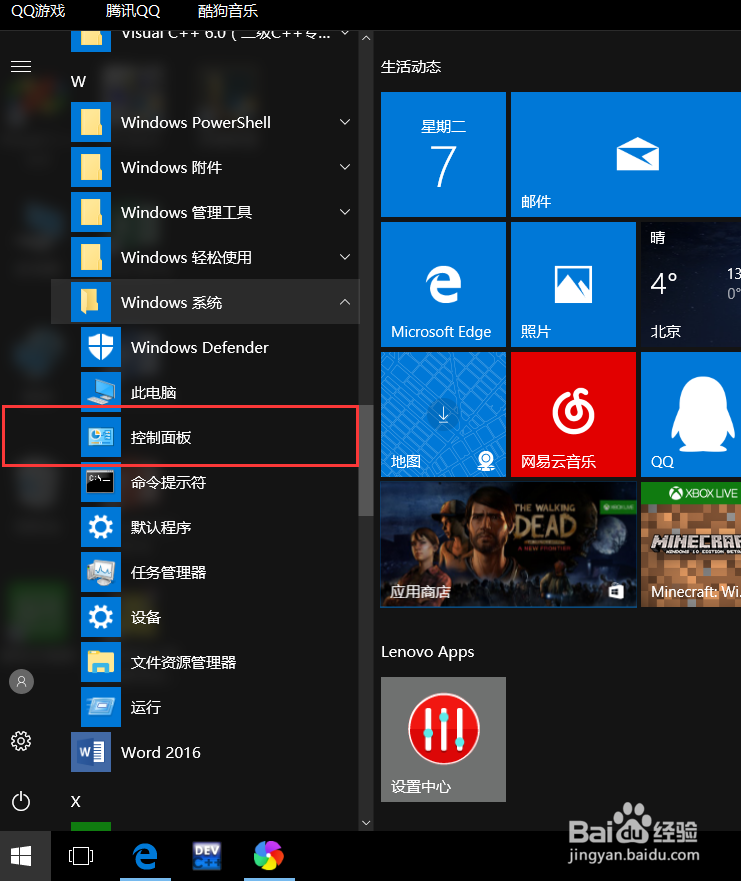Open the hamburger menu icon
741x881 pixels.
(21, 66)
